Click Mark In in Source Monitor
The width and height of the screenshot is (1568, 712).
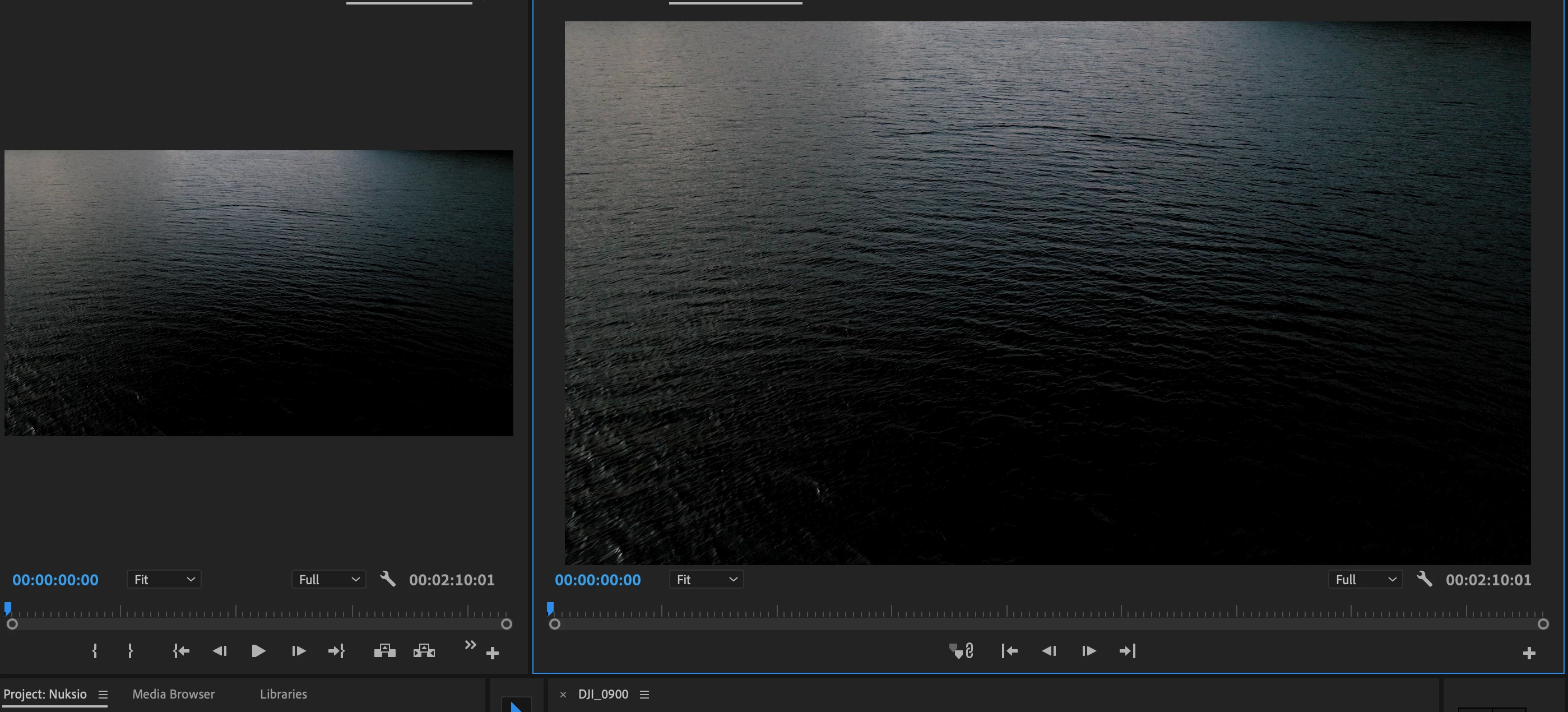tap(94, 651)
